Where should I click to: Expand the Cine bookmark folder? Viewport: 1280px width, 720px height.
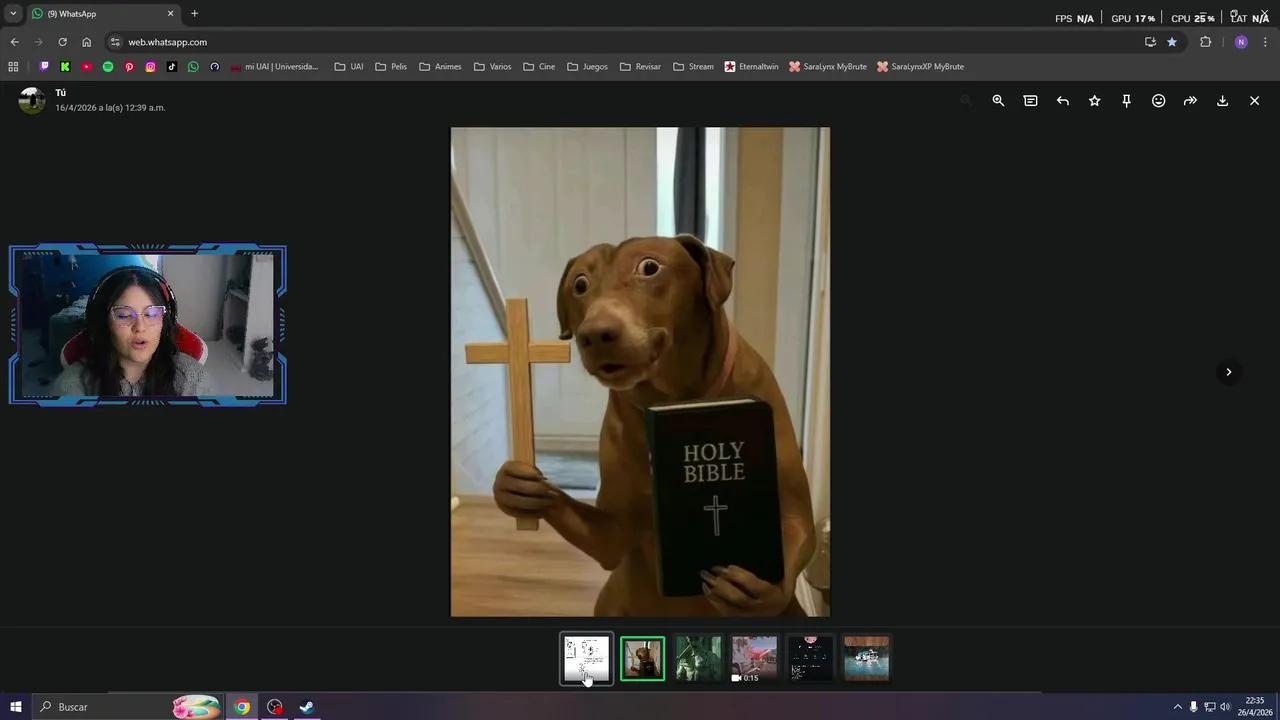[x=539, y=67]
